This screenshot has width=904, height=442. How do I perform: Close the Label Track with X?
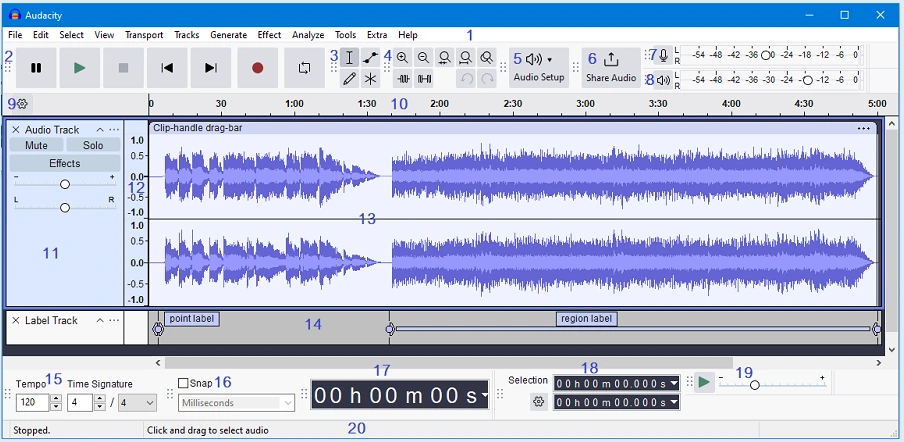[16, 320]
